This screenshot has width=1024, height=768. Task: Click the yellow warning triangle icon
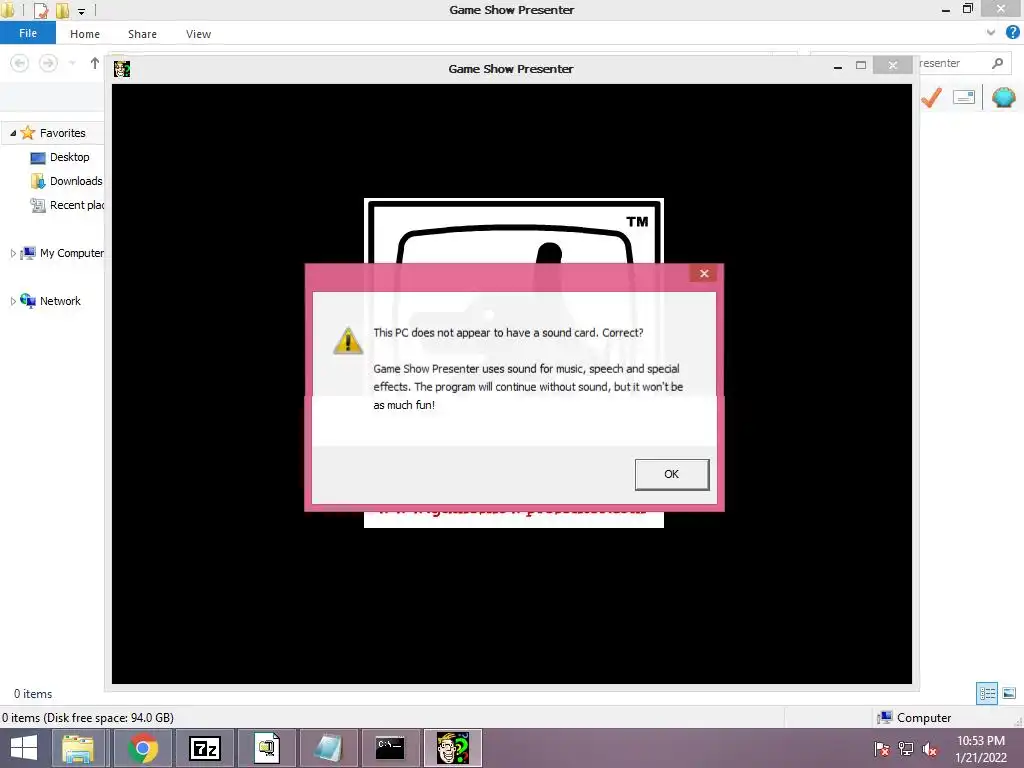pos(348,340)
